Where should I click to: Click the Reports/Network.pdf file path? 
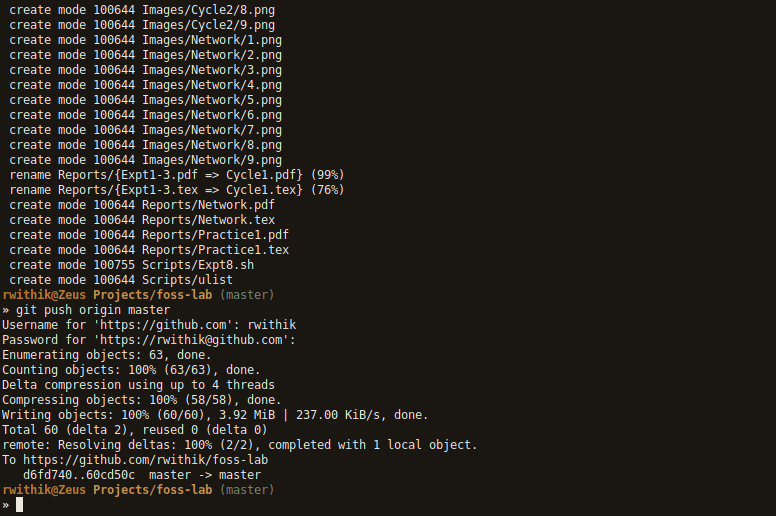(x=208, y=205)
